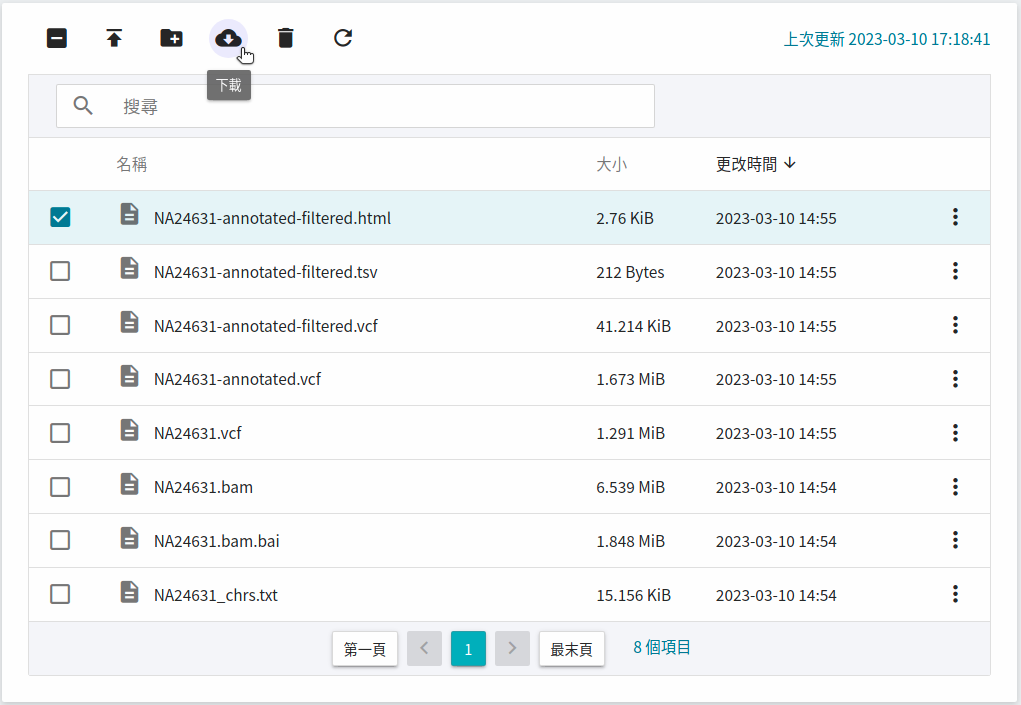
Task: Tick the NA24631_chrs.txt checkbox
Action: (60, 594)
